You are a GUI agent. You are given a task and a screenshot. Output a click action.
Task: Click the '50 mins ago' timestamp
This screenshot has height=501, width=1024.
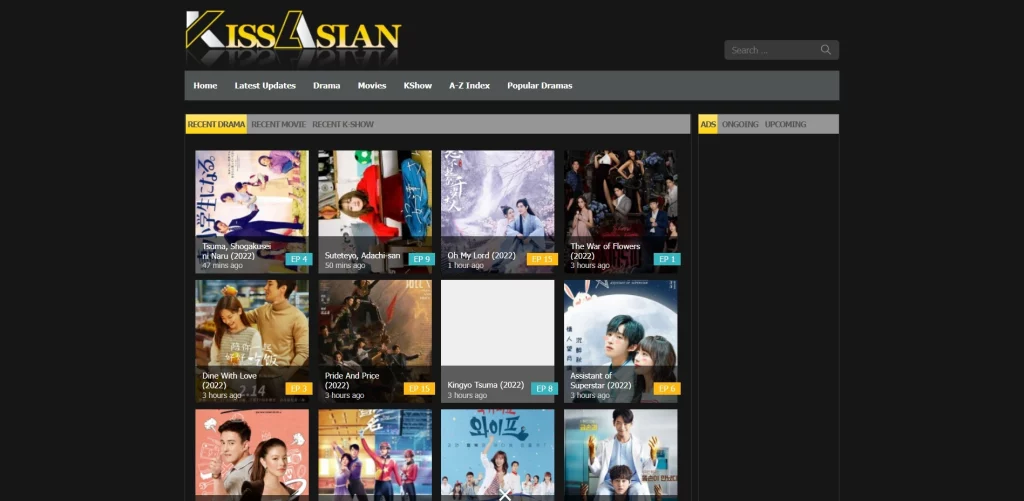click(x=345, y=266)
